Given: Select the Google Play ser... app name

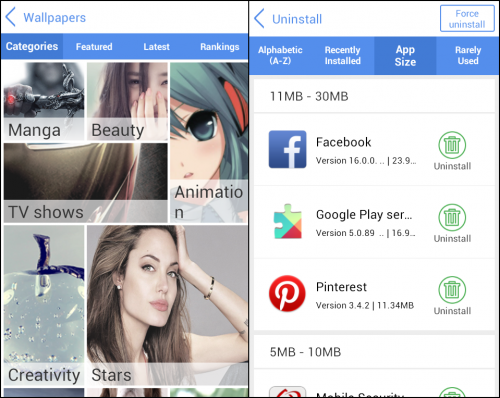Looking at the screenshot, I should click(x=364, y=215).
